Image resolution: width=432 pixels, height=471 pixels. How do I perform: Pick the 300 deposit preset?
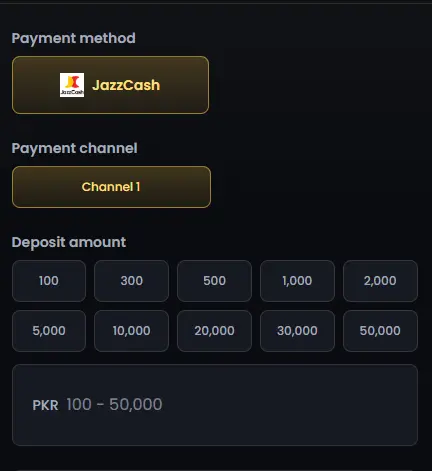click(x=131, y=281)
